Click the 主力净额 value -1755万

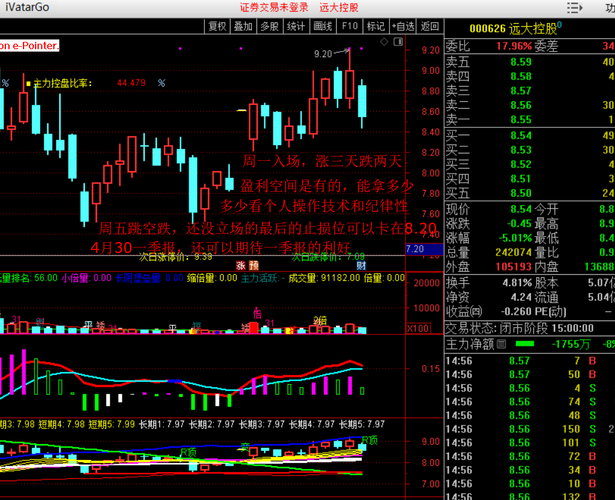(x=571, y=344)
